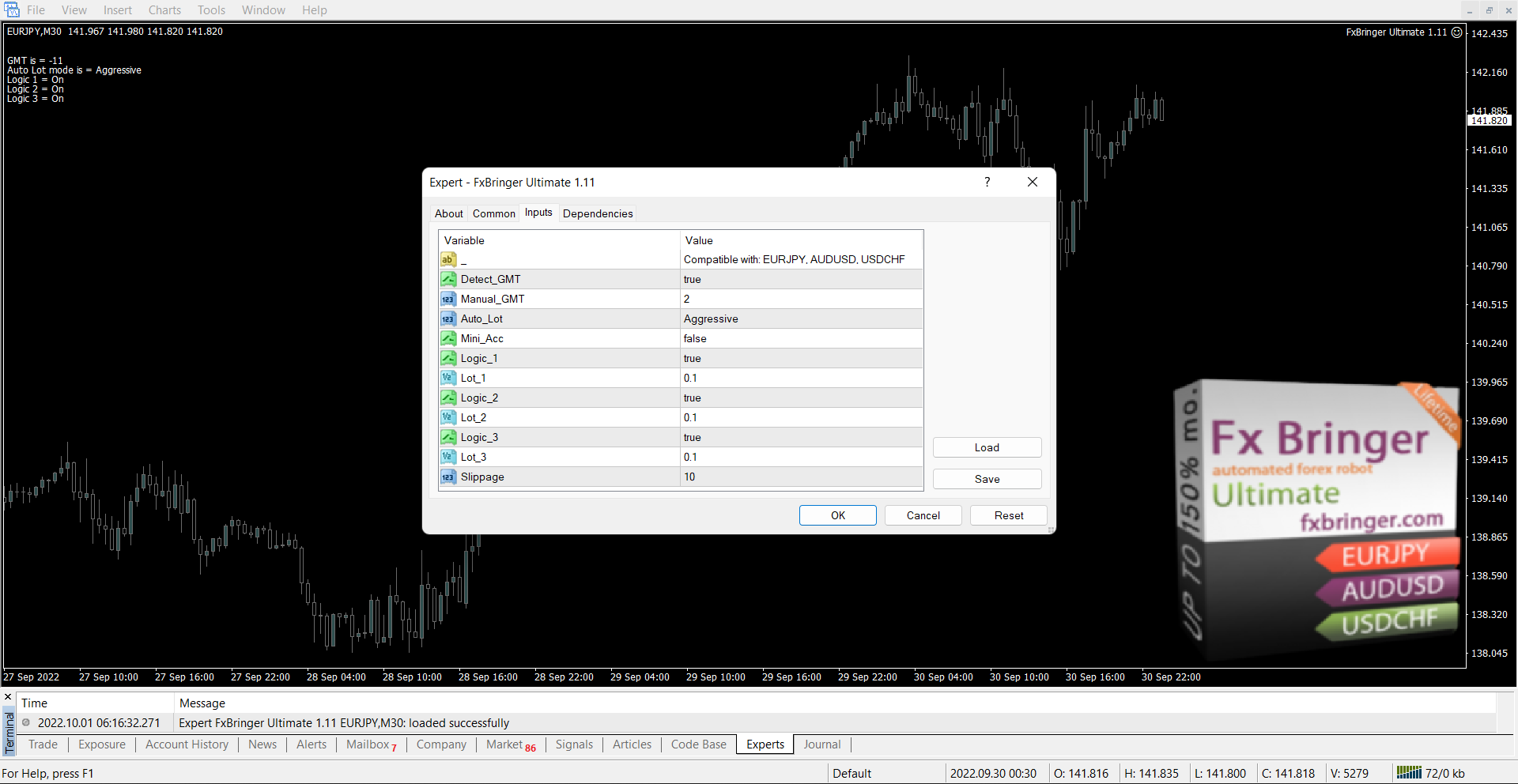
Task: Switch to the Dependencies tab
Action: pyautogui.click(x=598, y=213)
